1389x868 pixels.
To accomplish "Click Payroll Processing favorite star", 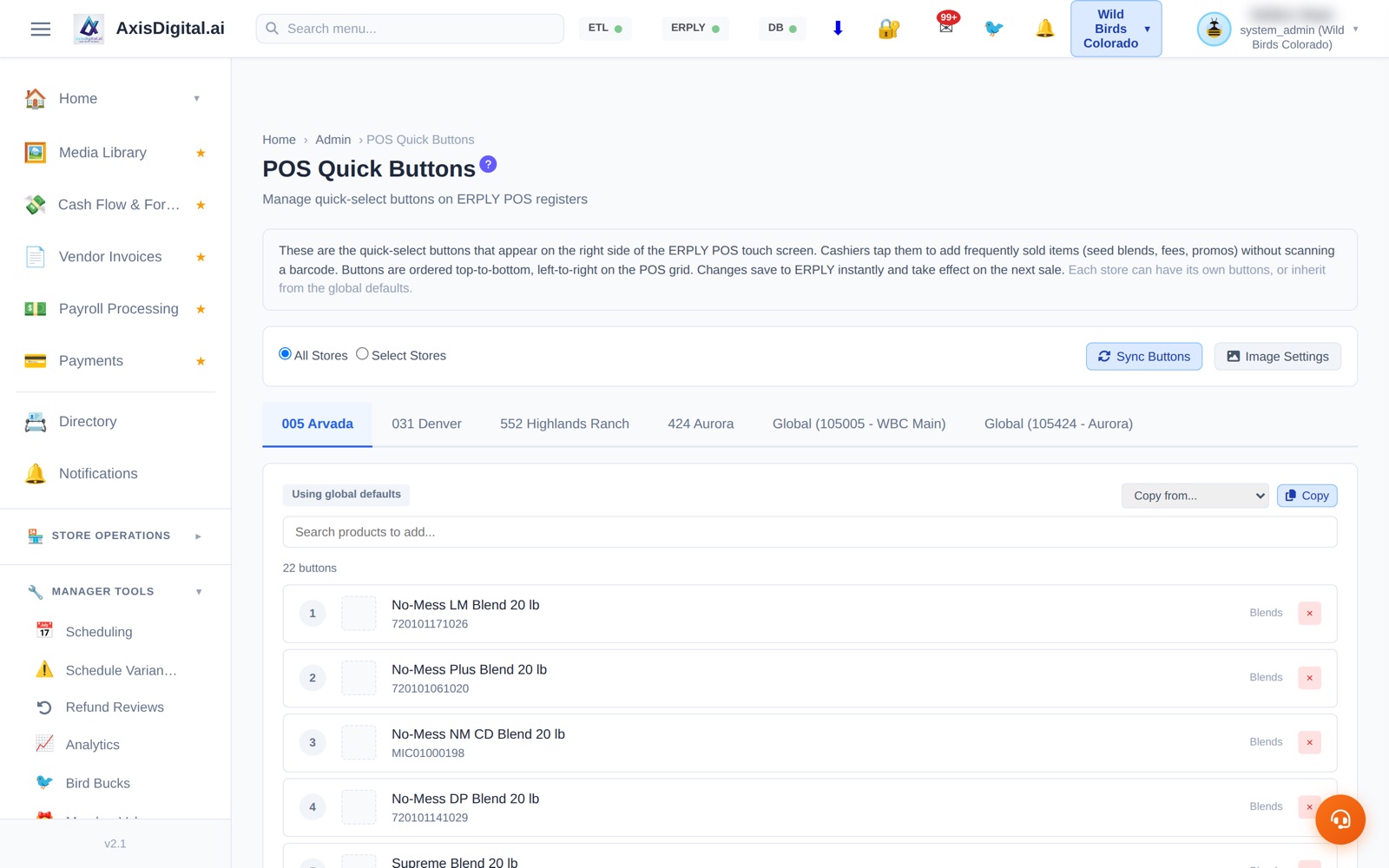I will (201, 309).
